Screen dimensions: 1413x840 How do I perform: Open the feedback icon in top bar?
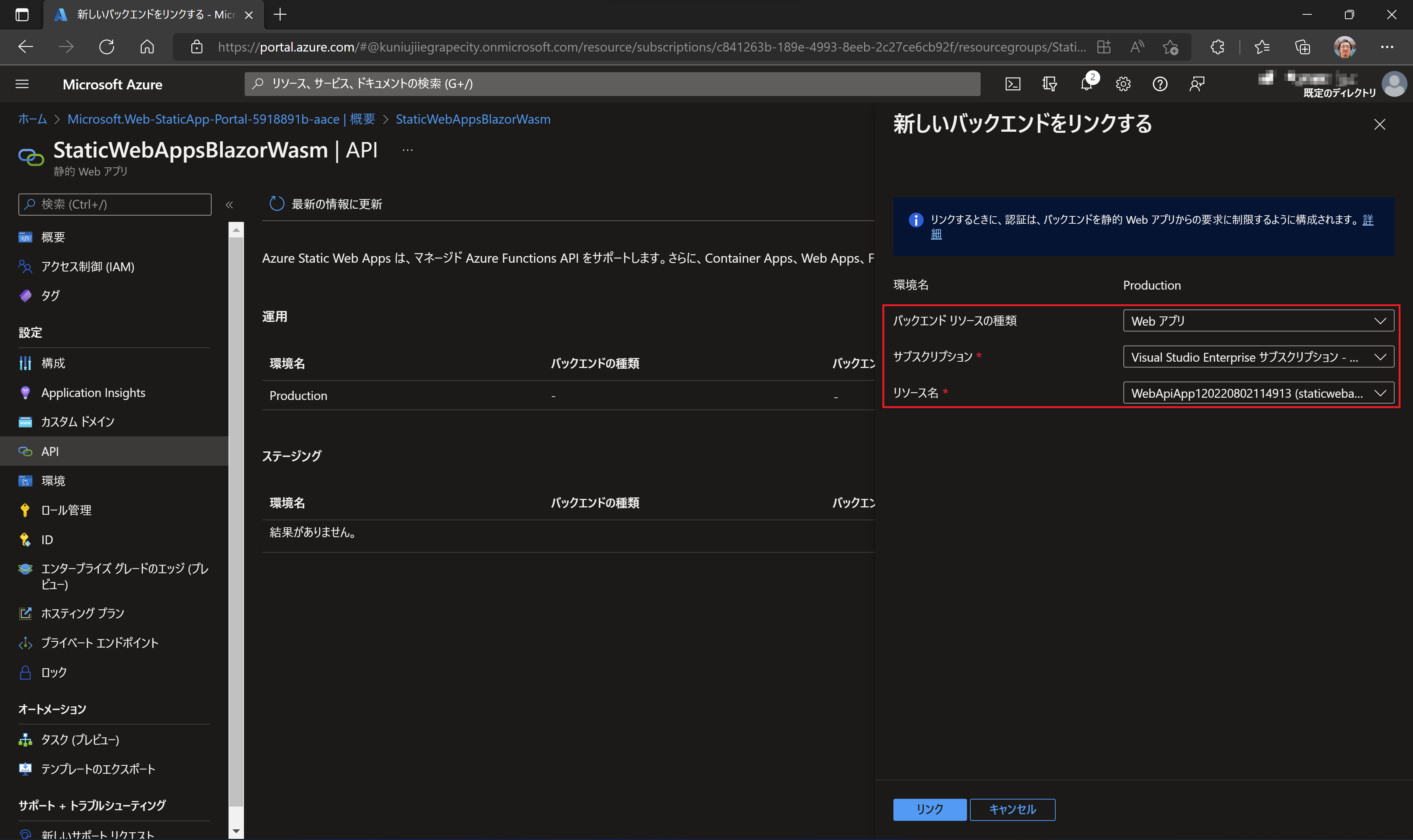pos(1197,84)
